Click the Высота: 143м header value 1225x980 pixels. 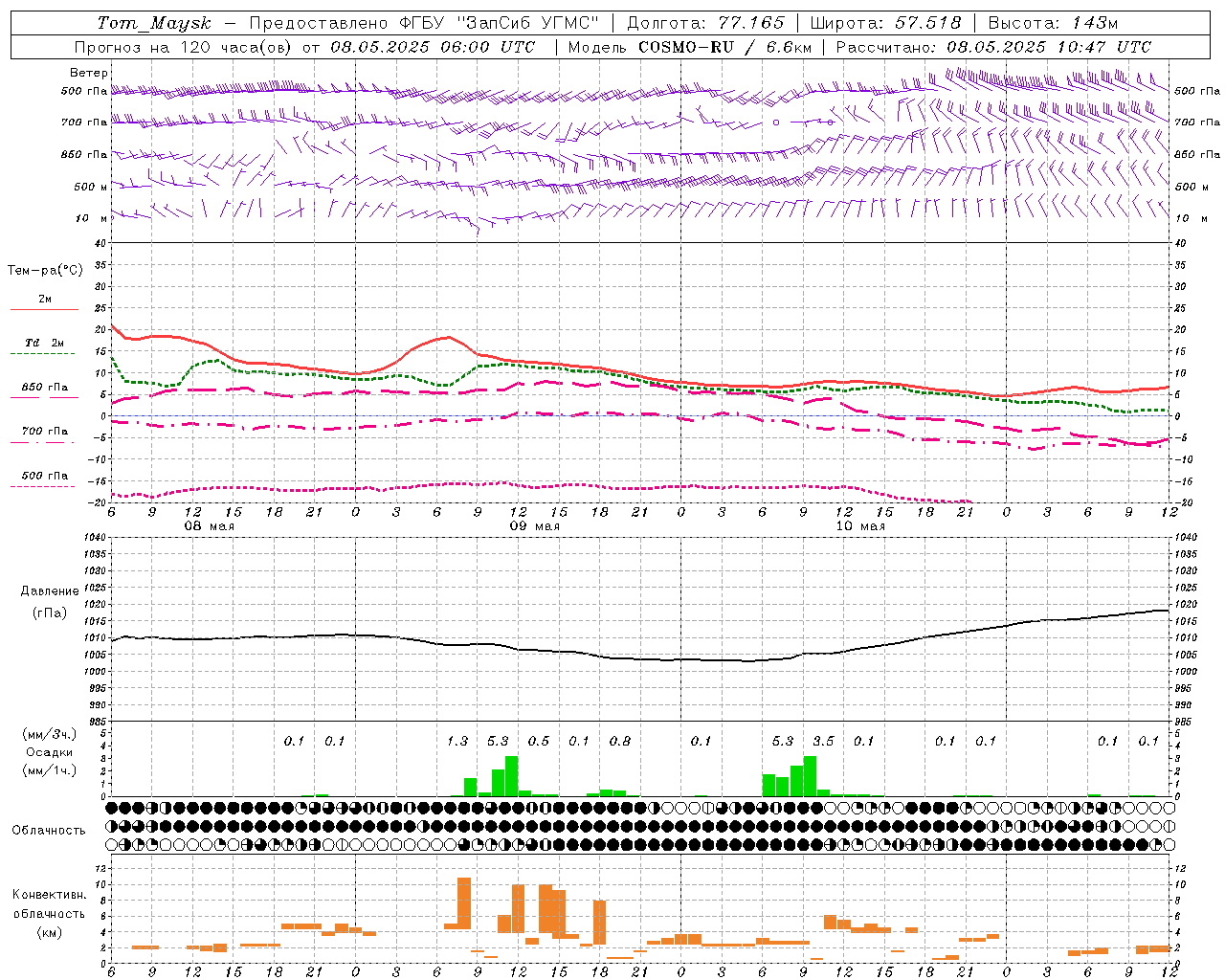click(1053, 23)
